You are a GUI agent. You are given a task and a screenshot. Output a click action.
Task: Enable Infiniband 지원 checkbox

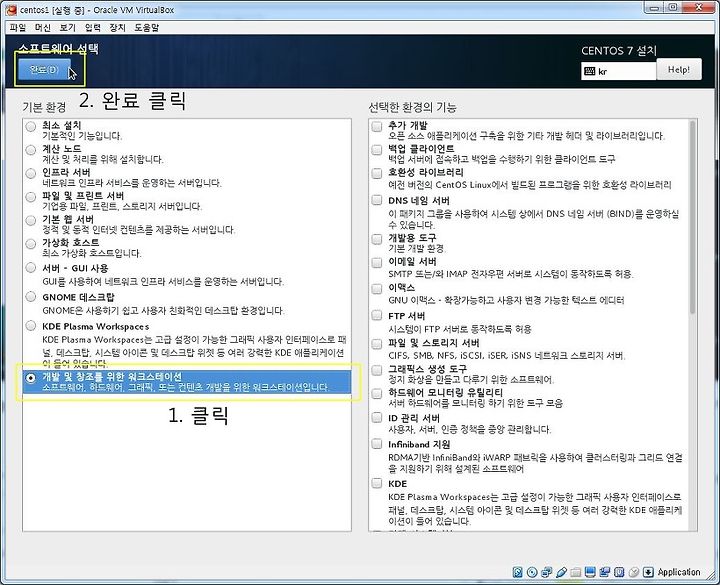pyautogui.click(x=377, y=444)
